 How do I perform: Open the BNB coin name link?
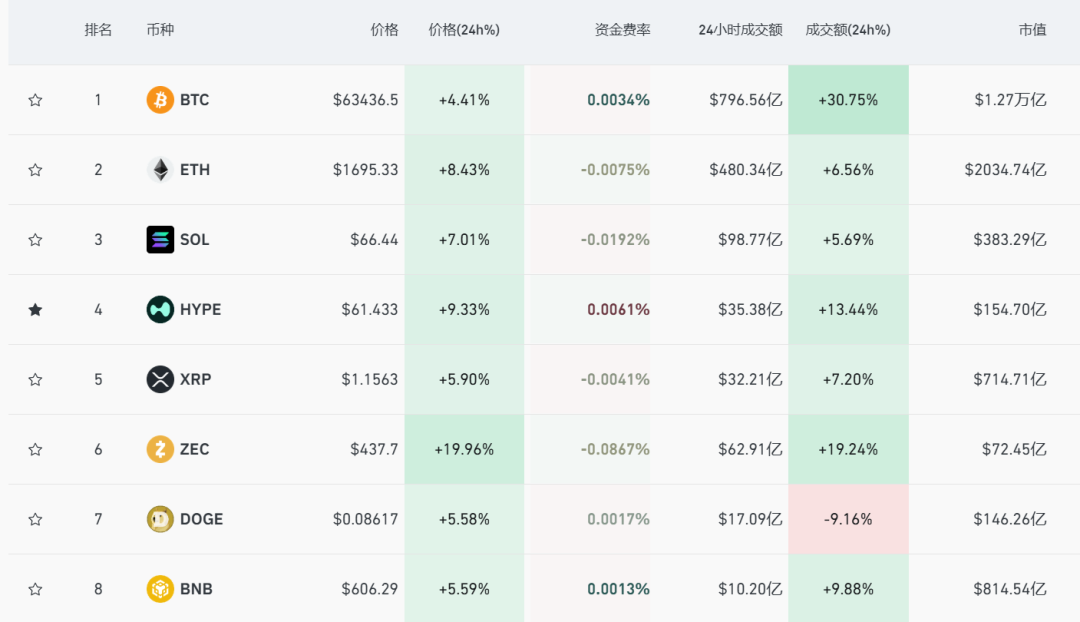click(196, 589)
